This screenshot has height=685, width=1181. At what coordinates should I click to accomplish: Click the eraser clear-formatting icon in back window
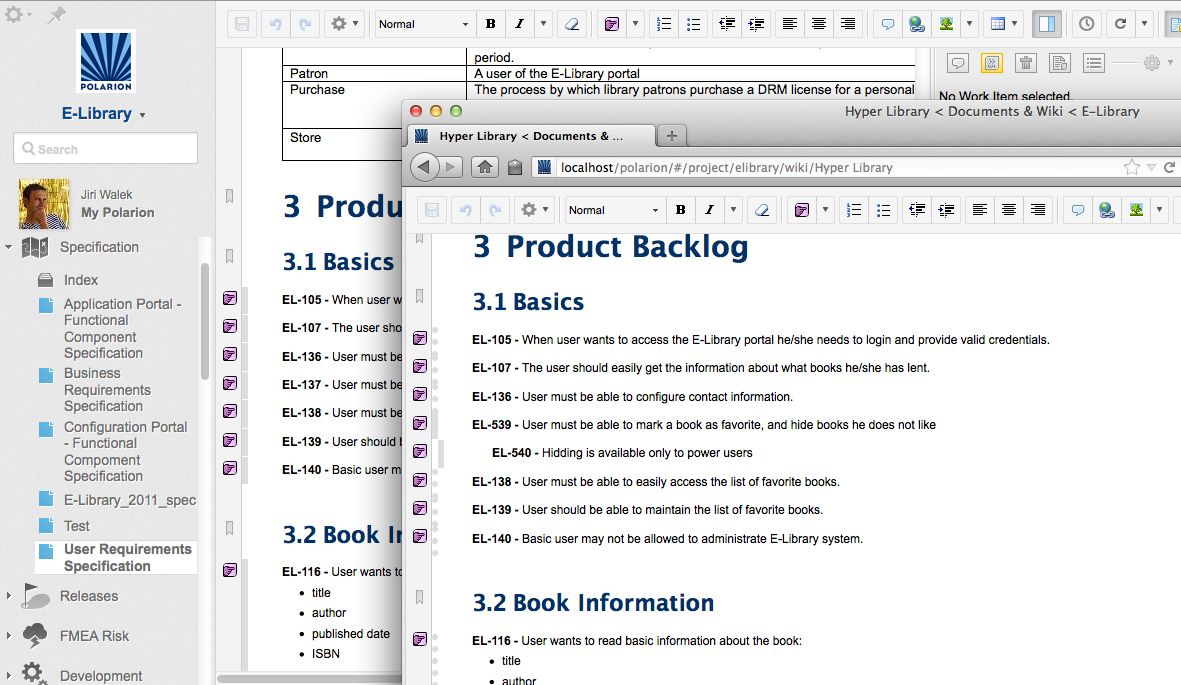572,24
